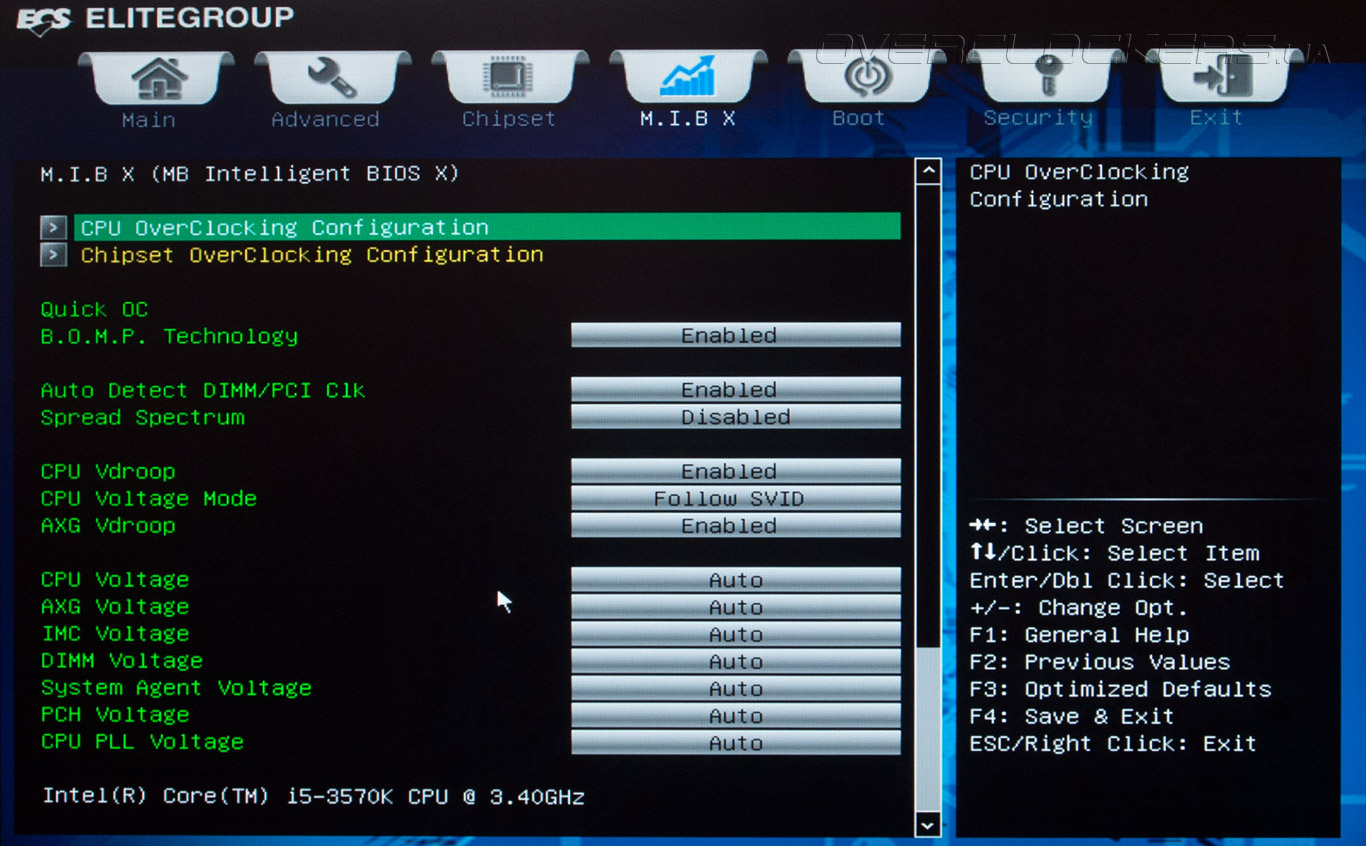Switch to the Boot tab label
Screen dimensions: 1366x846
[x=859, y=118]
